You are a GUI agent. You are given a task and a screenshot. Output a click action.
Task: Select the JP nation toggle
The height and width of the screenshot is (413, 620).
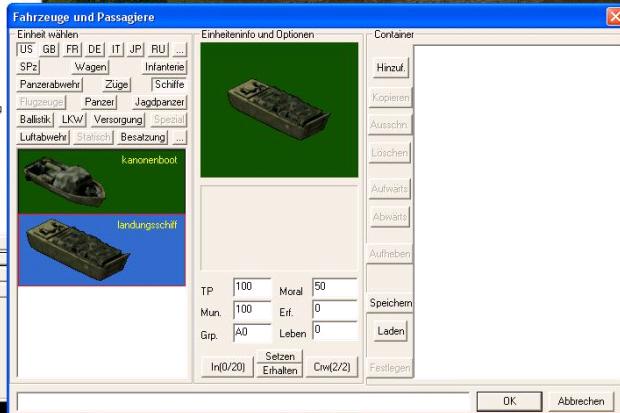(135, 49)
